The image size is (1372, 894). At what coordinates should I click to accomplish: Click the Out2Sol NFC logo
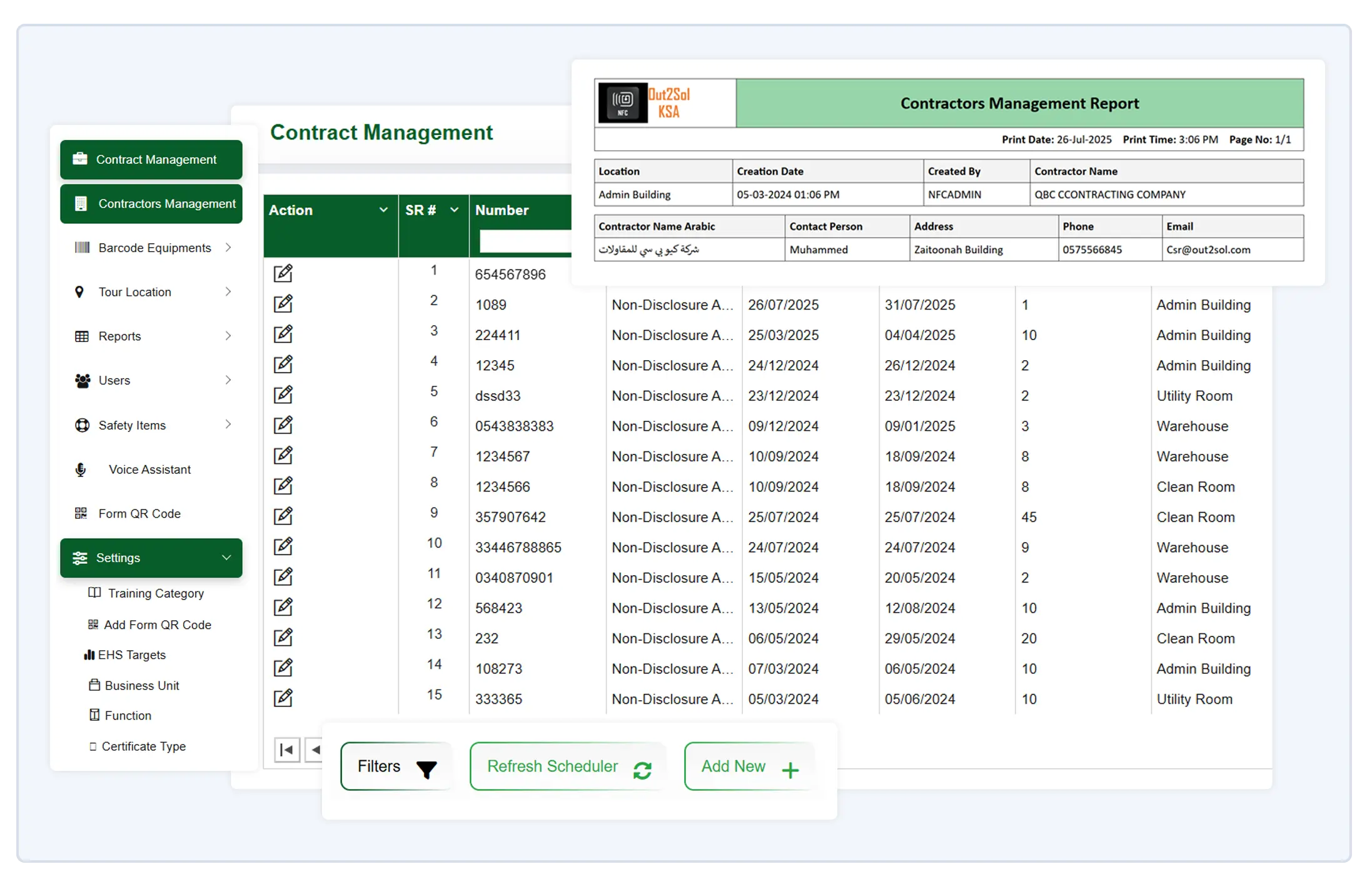623,103
